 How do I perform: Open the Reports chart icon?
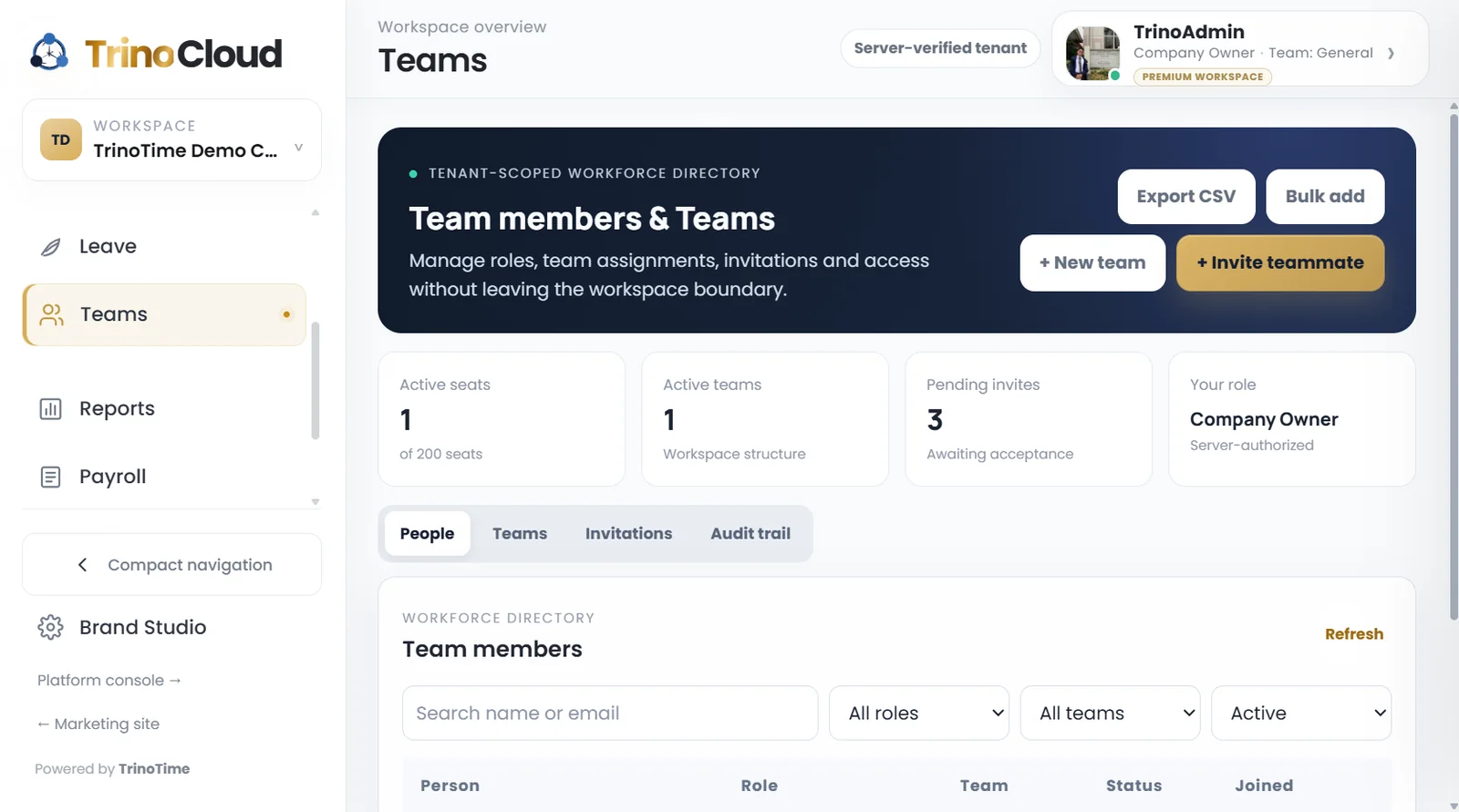click(51, 409)
